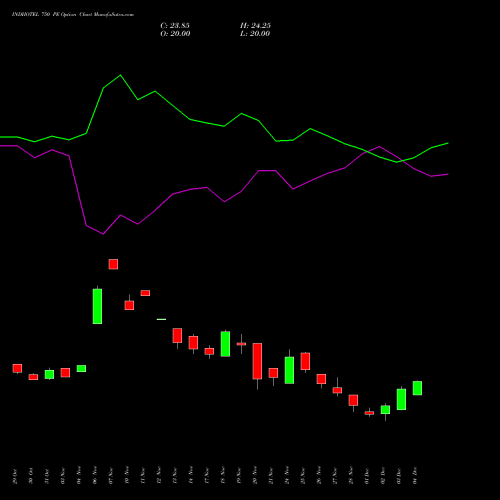
Task: Click the 31 Oct date label
Action: point(47,476)
